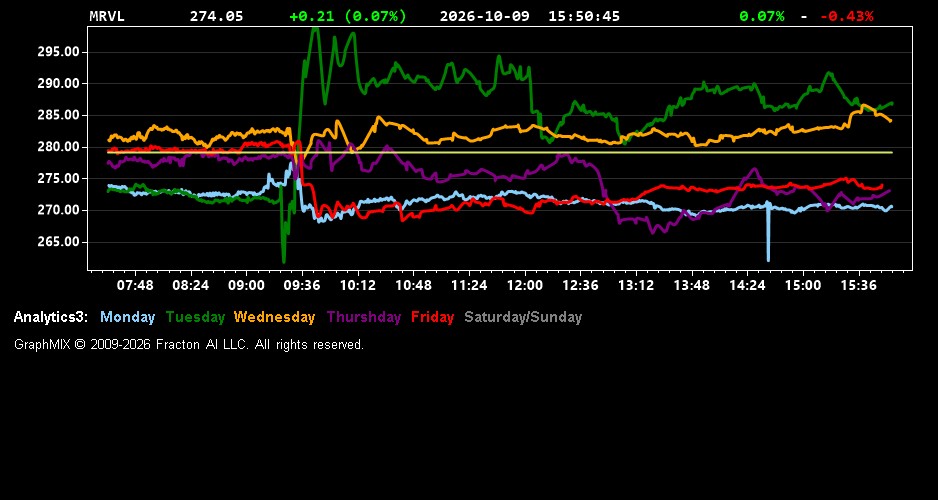
Task: Click the 10:12 time axis label
Action: (x=358, y=285)
